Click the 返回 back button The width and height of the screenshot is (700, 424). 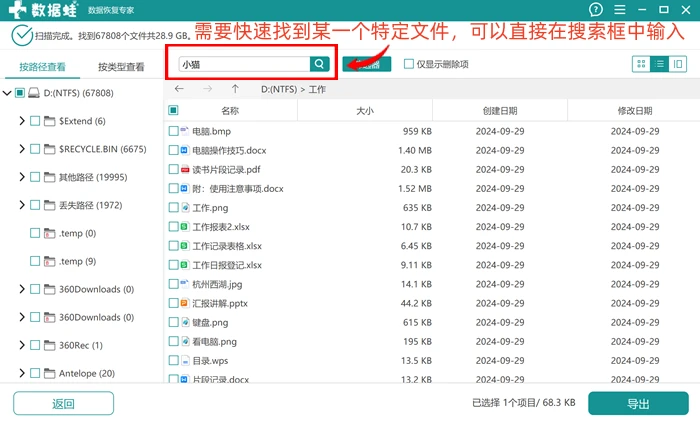(63, 404)
